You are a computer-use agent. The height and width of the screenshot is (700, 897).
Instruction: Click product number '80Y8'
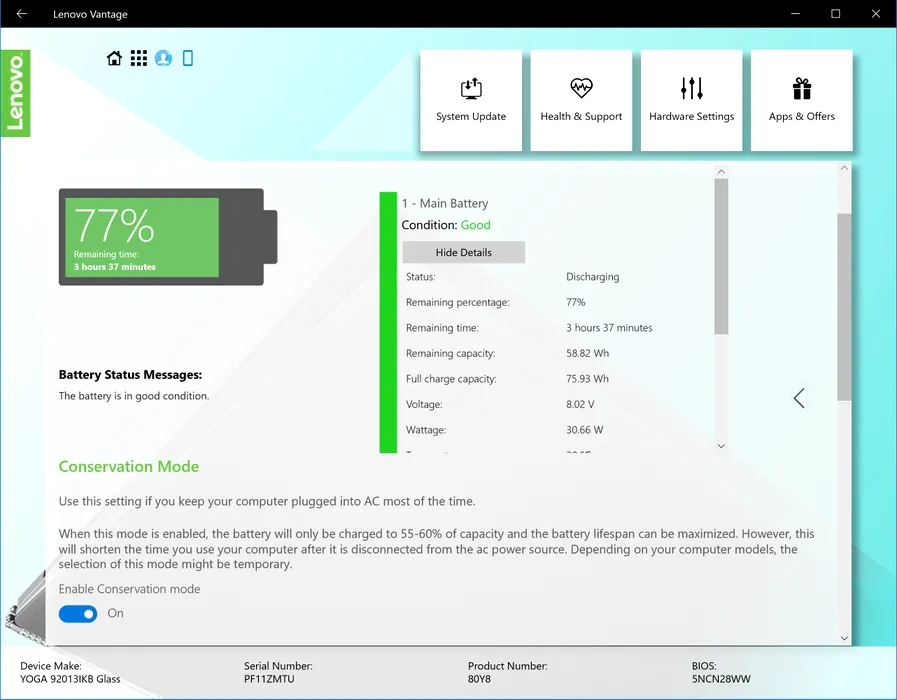point(479,679)
